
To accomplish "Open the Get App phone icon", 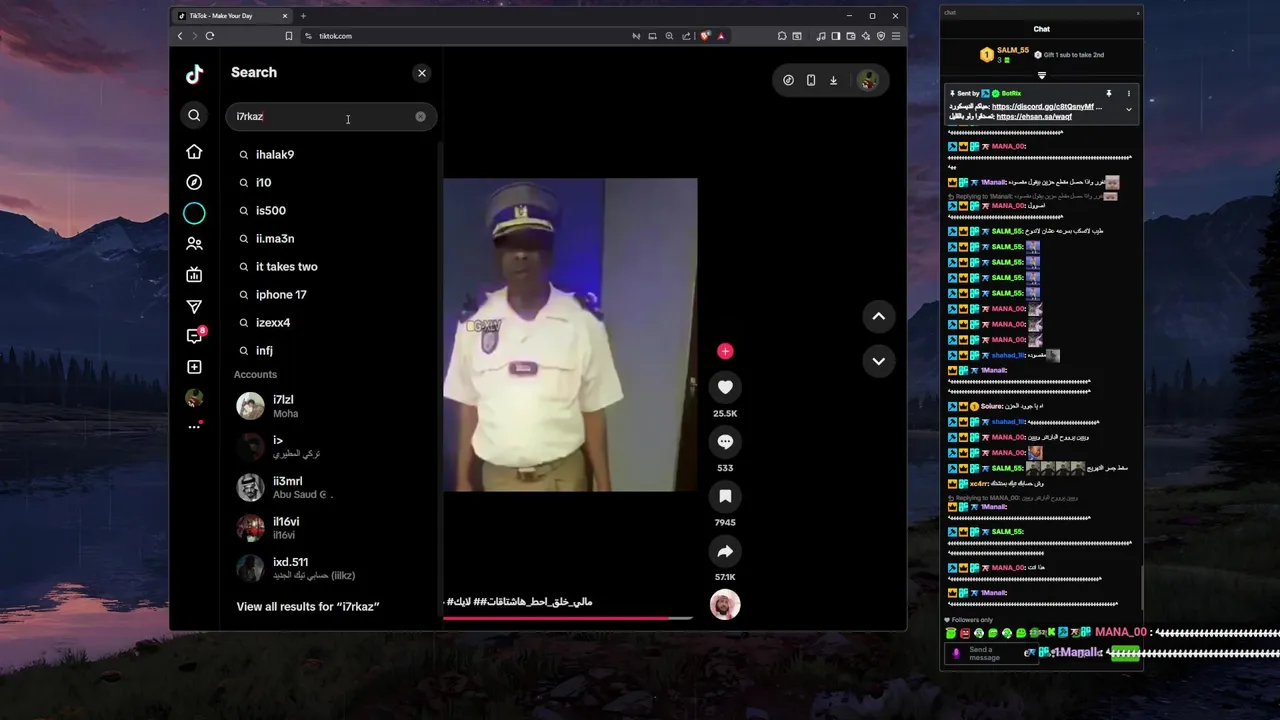I will pos(811,80).
